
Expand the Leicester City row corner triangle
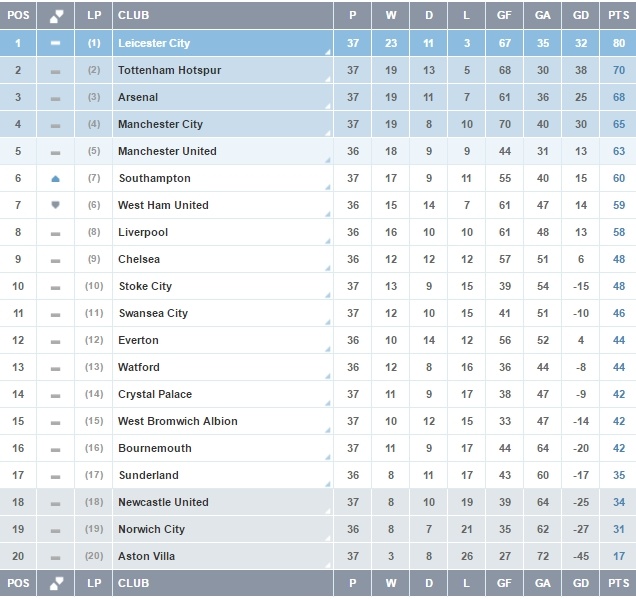click(x=329, y=53)
